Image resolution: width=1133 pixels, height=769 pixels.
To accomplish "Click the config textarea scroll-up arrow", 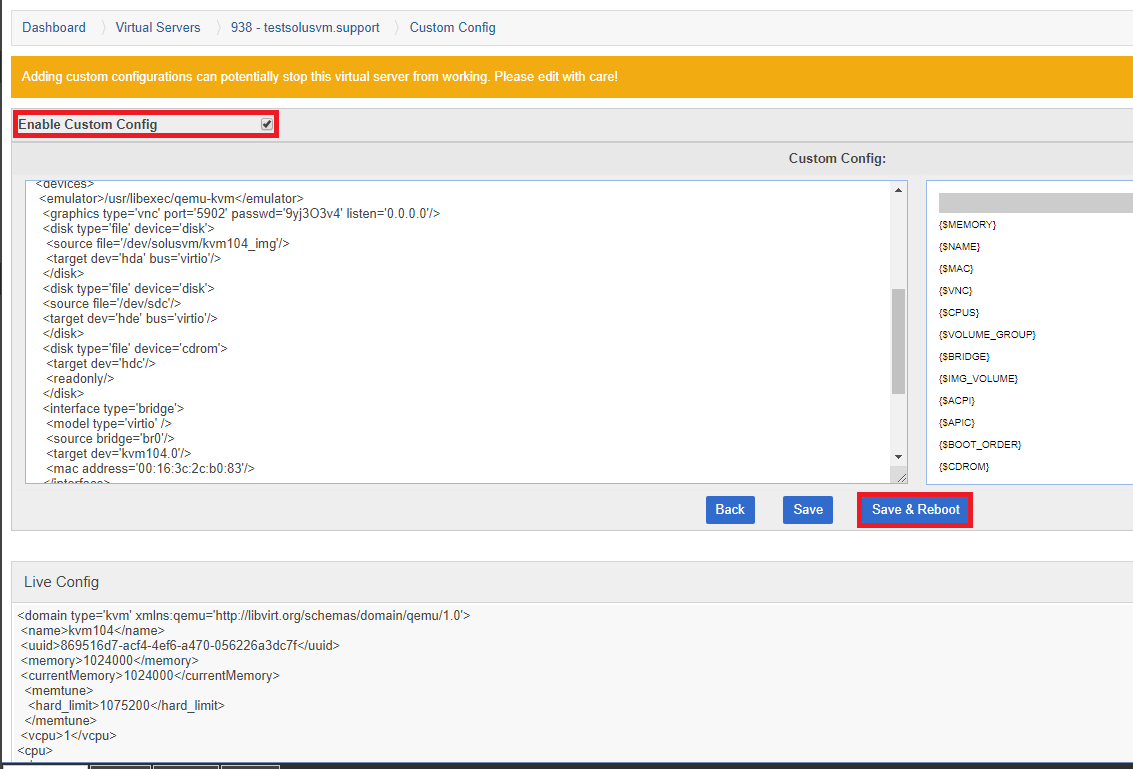I will [x=898, y=190].
